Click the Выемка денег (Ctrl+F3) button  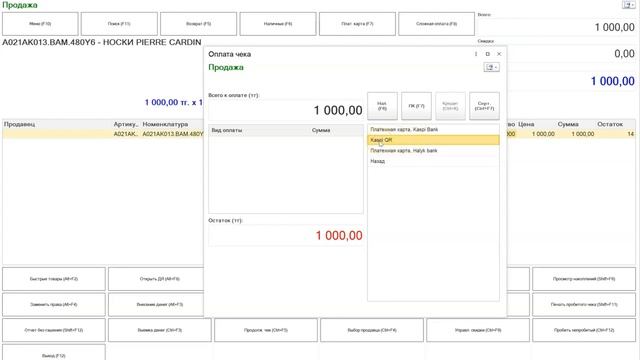(x=160, y=330)
